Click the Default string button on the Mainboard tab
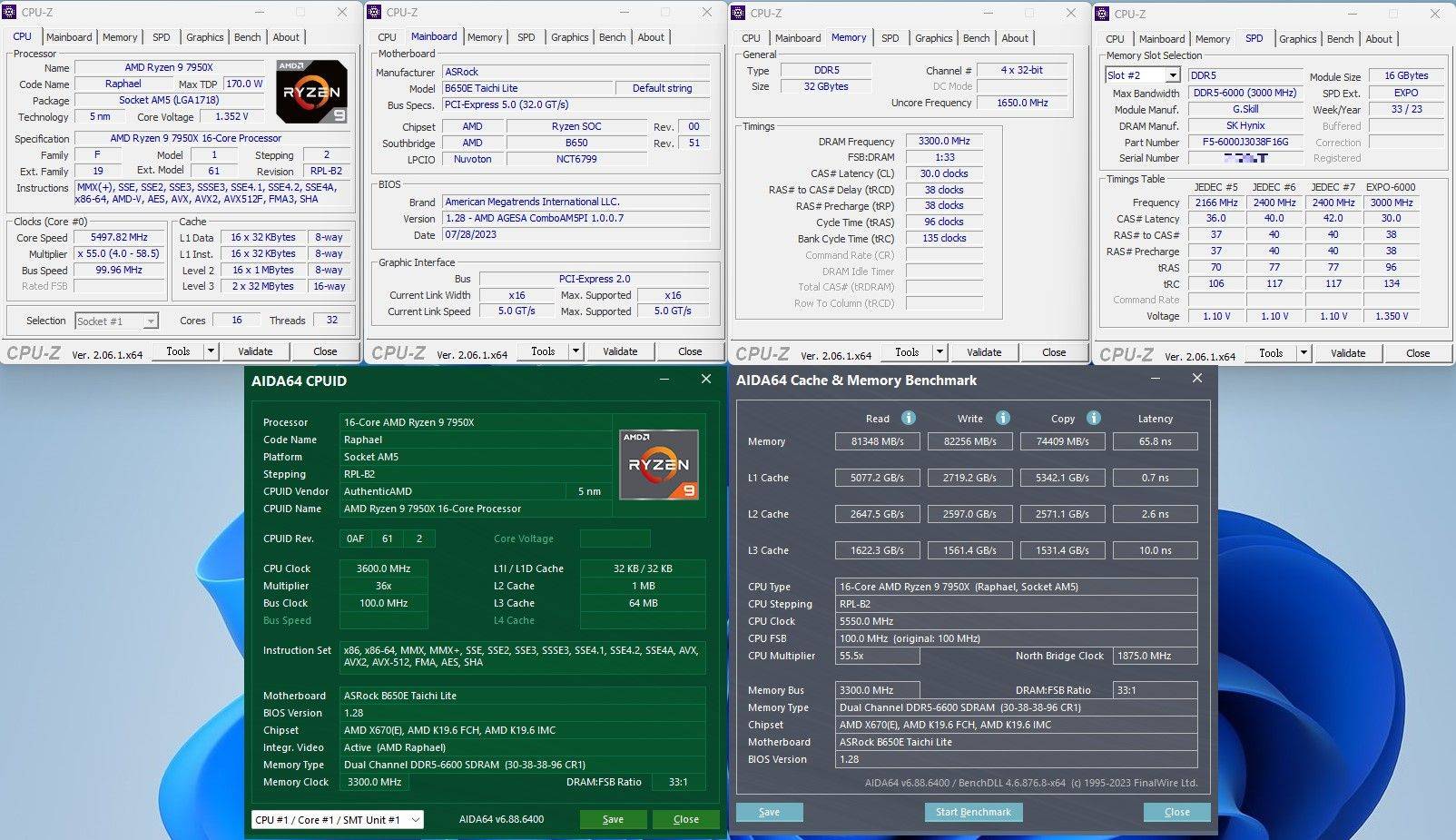Screen dimensions: 1456x840 [x=664, y=88]
